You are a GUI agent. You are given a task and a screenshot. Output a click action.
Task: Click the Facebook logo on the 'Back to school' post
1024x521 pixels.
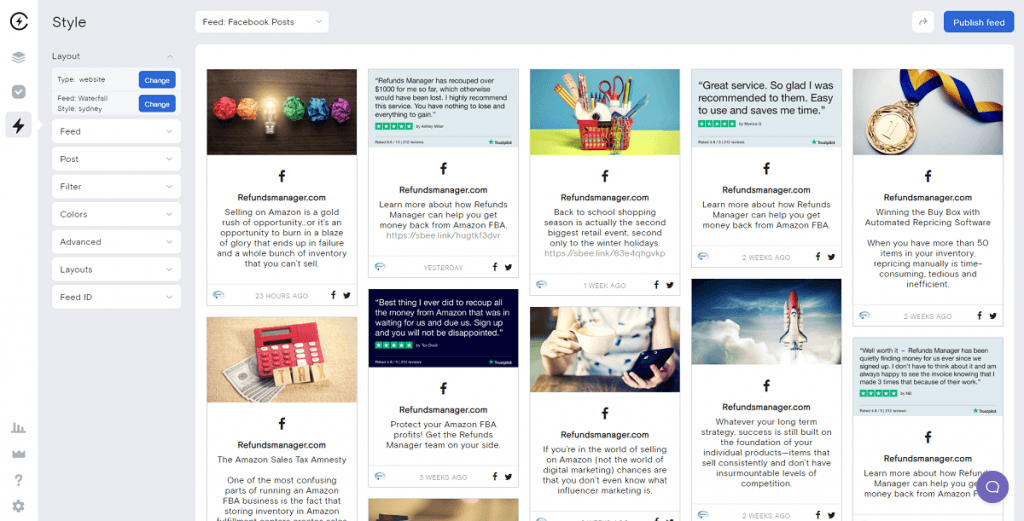coord(605,176)
